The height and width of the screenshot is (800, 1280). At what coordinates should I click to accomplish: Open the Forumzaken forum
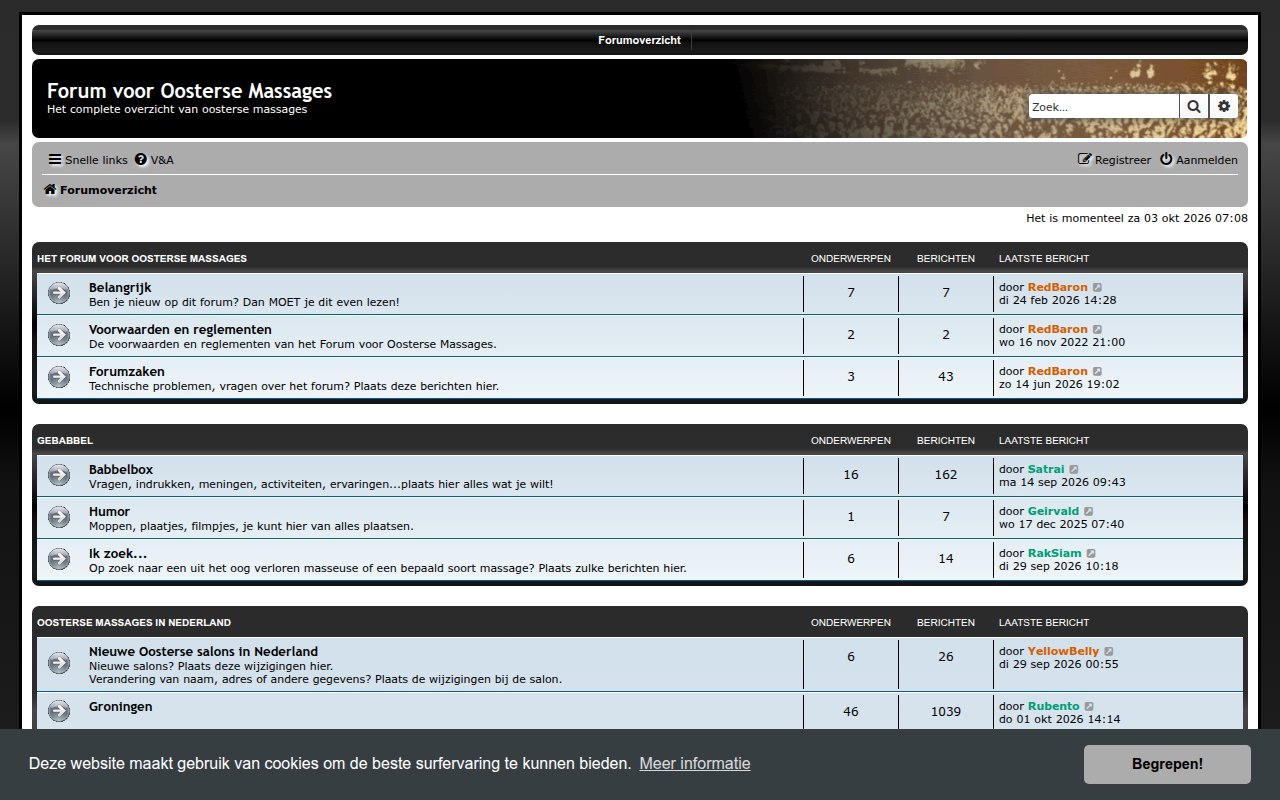click(127, 371)
